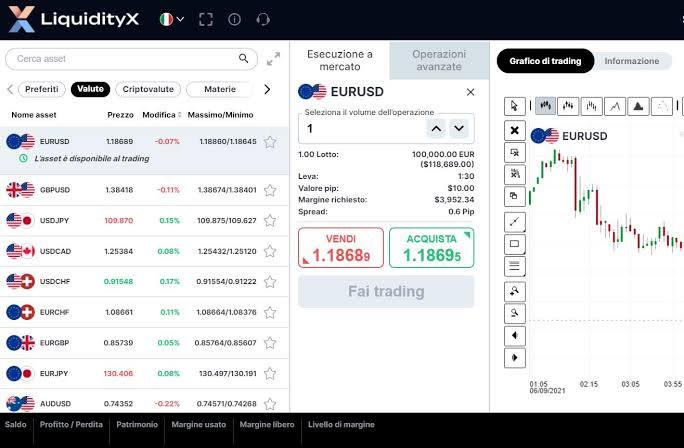
Task: Select the EURGBP asset row
Action: coord(144,343)
